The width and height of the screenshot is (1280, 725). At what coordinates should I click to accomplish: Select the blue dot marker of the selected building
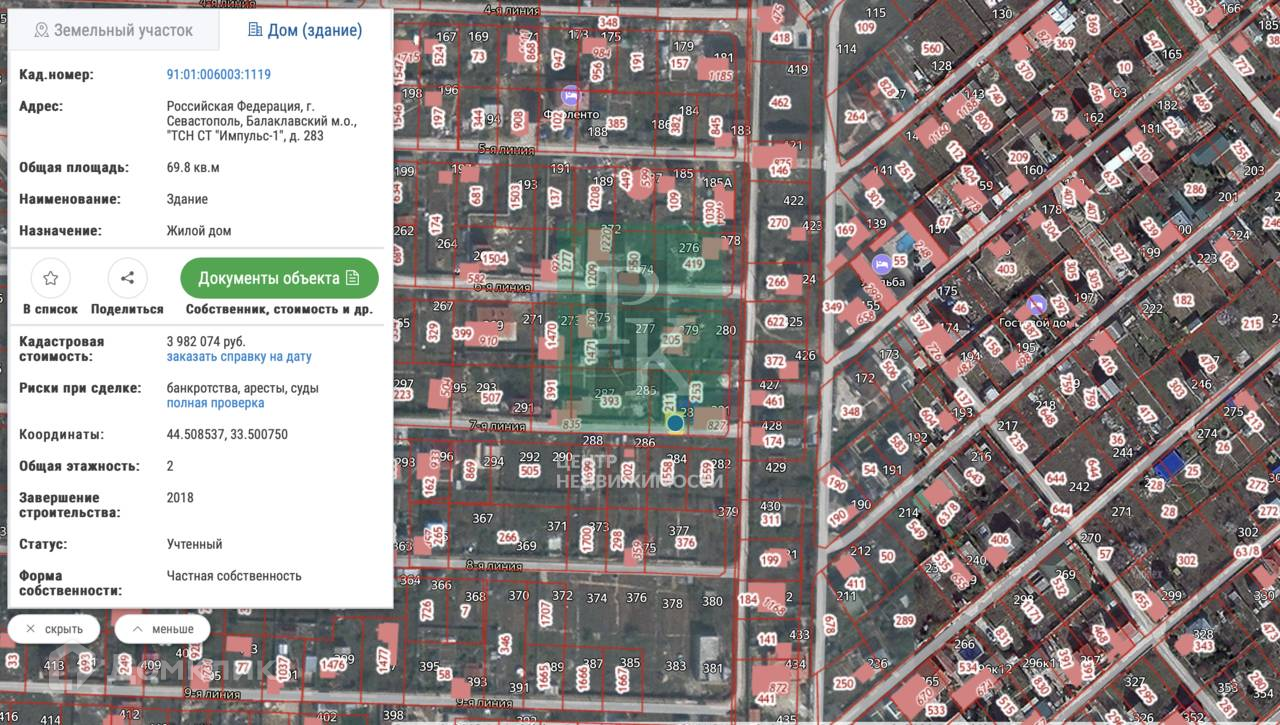pos(675,423)
